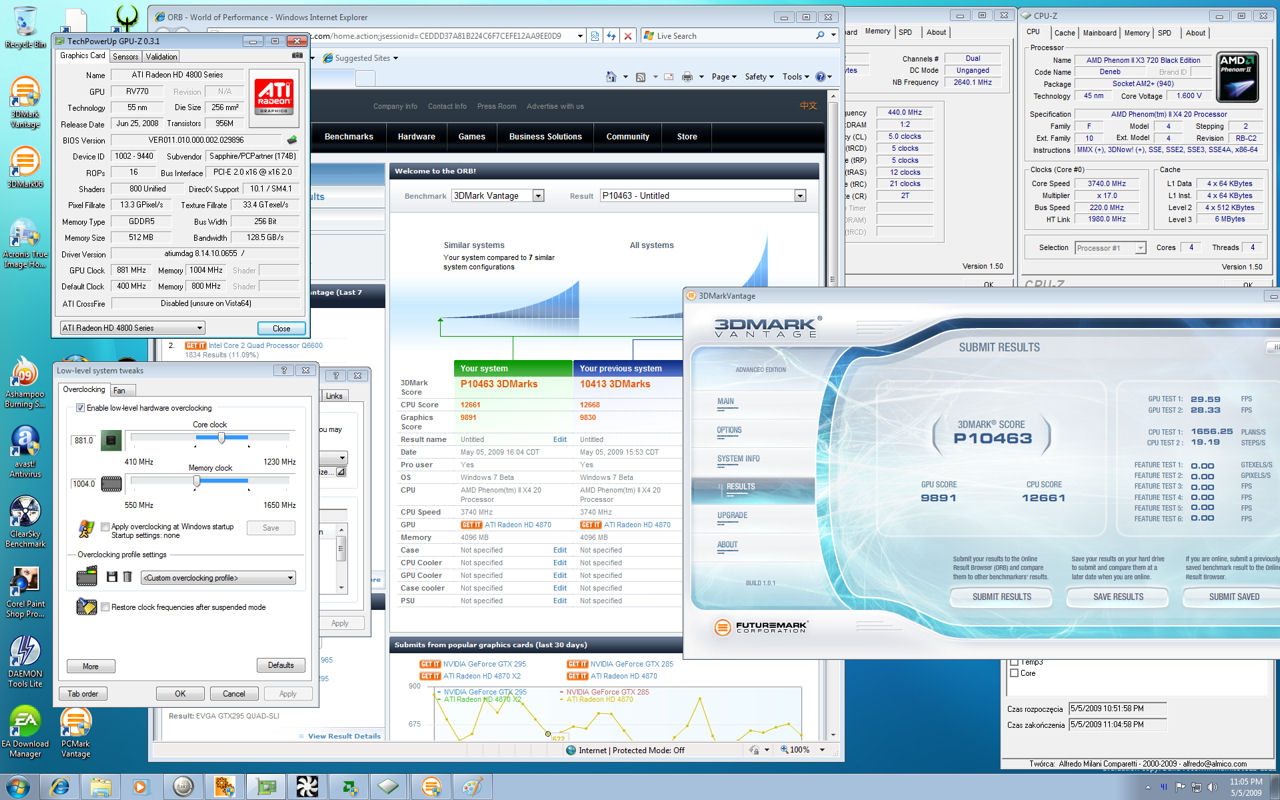This screenshot has height=800, width=1280.
Task: Open the Hardware menu on ORB site
Action: click(416, 137)
